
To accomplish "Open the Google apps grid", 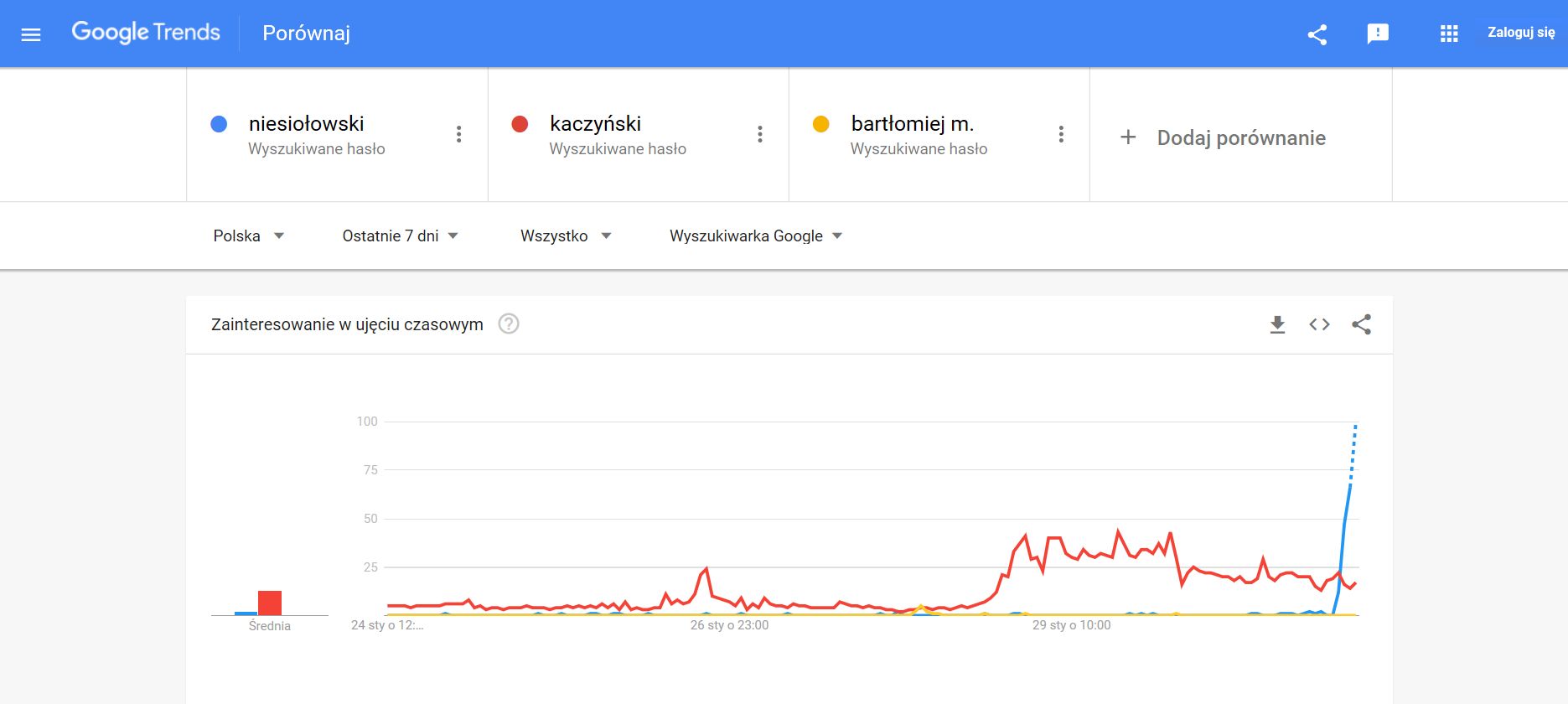I will [x=1449, y=34].
